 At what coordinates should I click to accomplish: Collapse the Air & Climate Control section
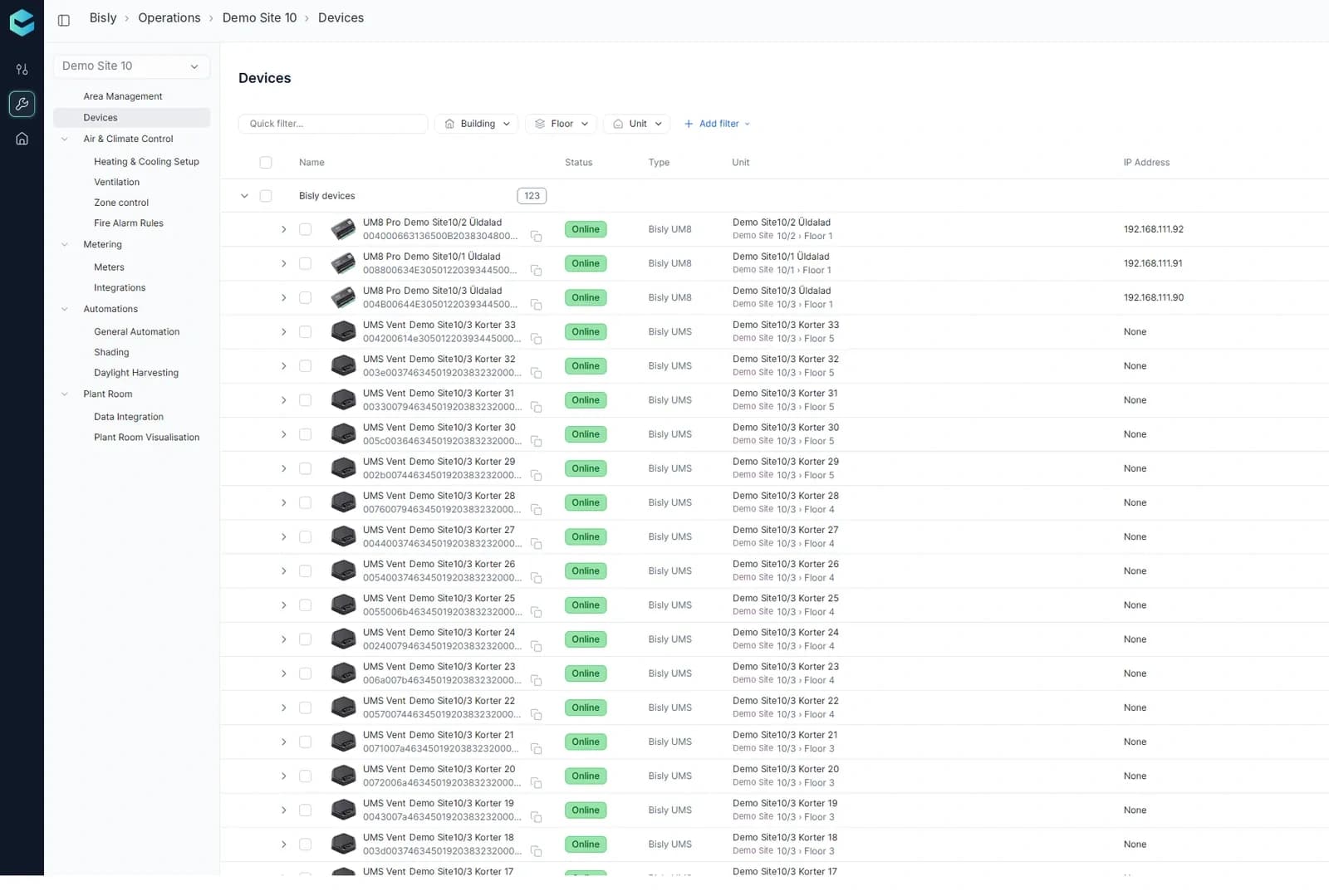[x=65, y=140]
